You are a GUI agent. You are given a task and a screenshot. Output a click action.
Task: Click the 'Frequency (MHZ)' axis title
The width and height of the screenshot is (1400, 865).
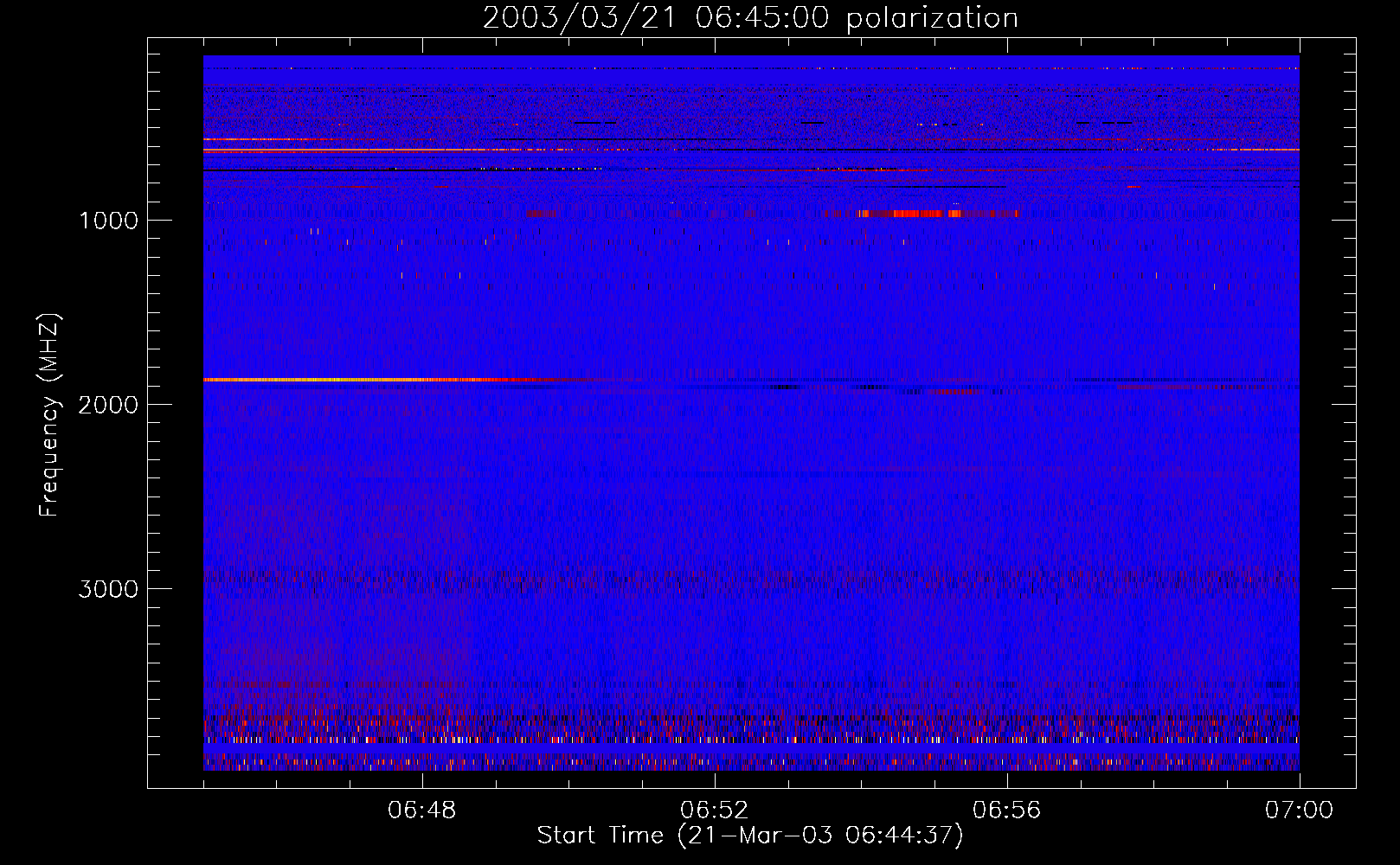pos(50,415)
